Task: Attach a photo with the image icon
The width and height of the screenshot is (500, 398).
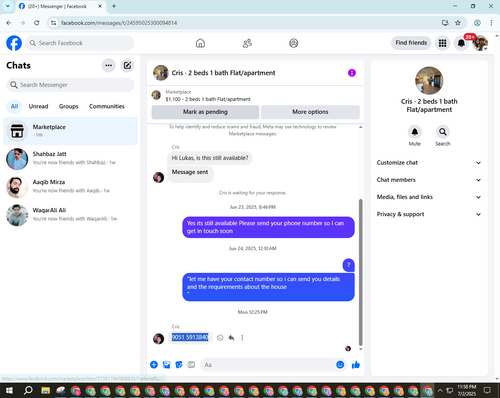Action: click(x=166, y=365)
